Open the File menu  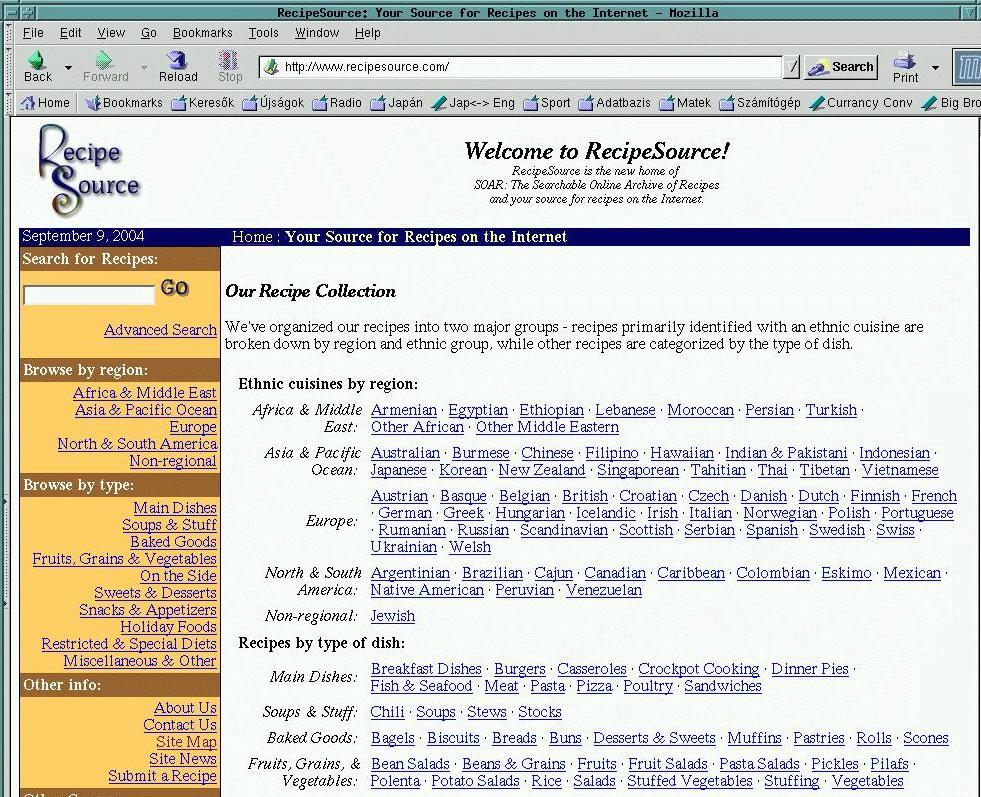pos(33,33)
